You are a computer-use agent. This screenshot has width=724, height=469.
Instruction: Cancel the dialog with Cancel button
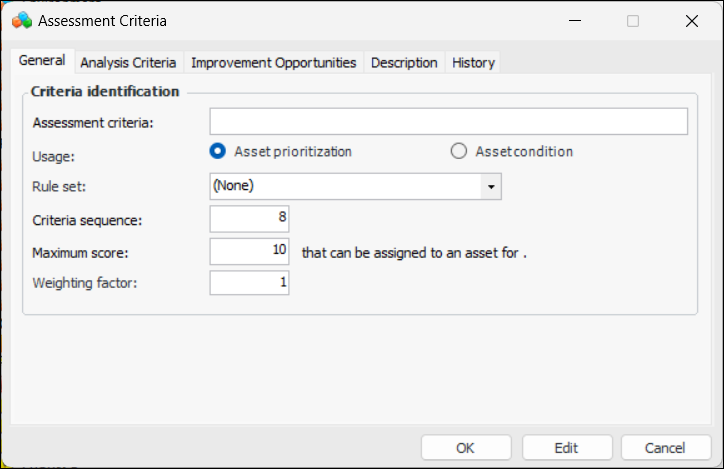click(666, 448)
